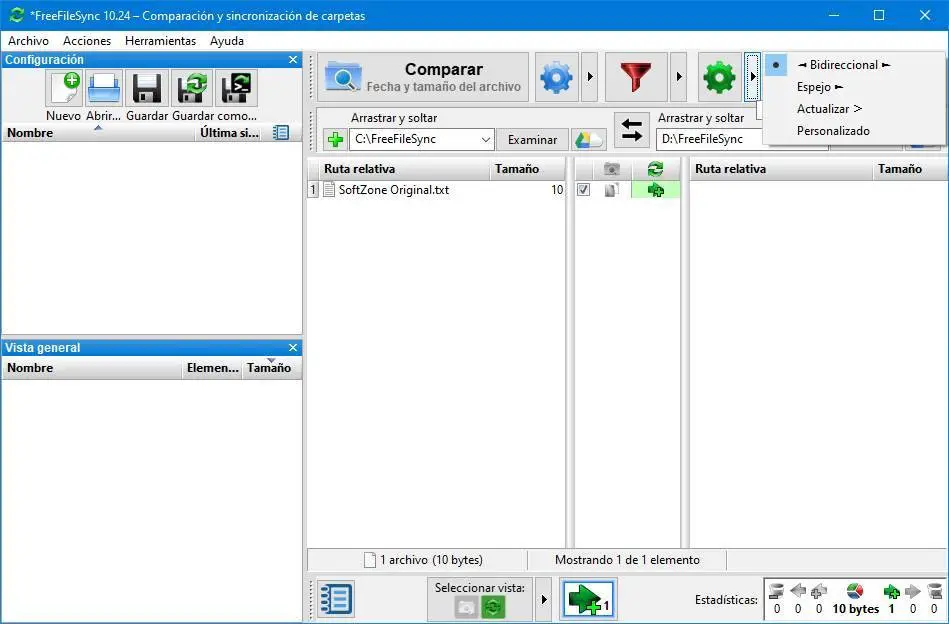Image resolution: width=949 pixels, height=624 pixels.
Task: Click the delete-right statistics icon
Action: 934,591
